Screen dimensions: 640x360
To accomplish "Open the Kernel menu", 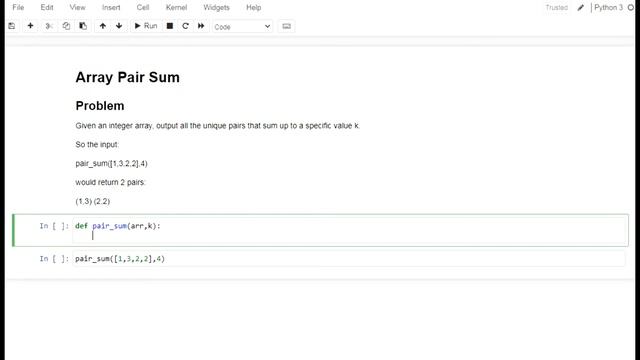I will tap(176, 7).
